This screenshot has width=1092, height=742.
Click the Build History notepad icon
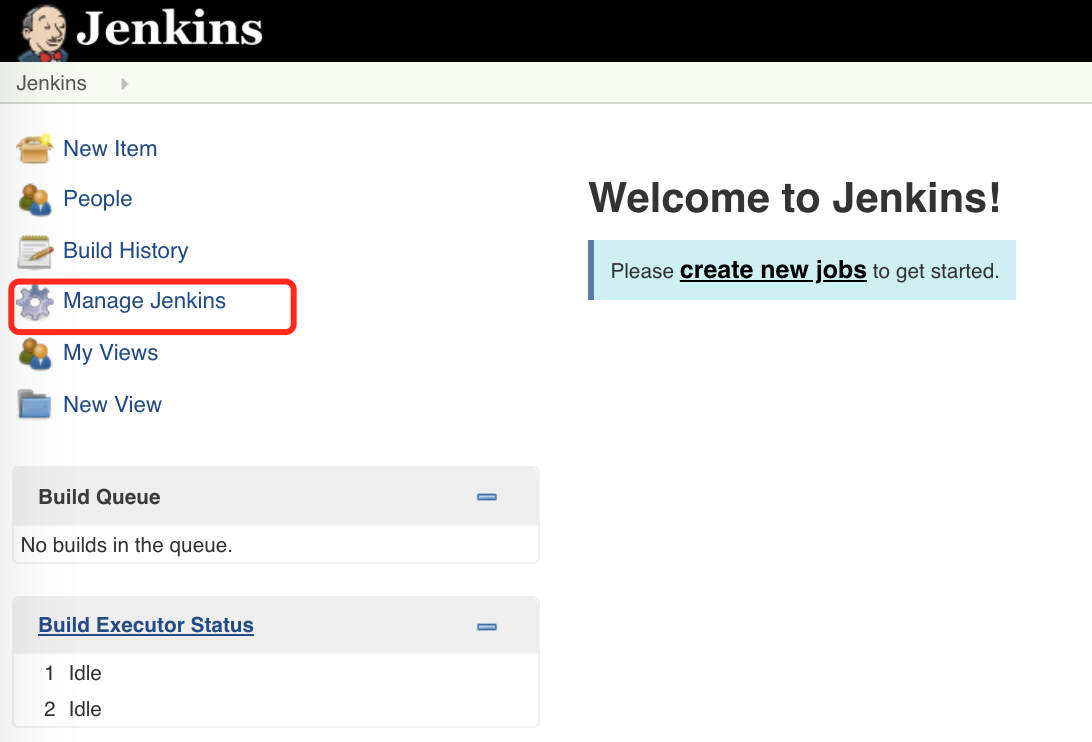(35, 252)
